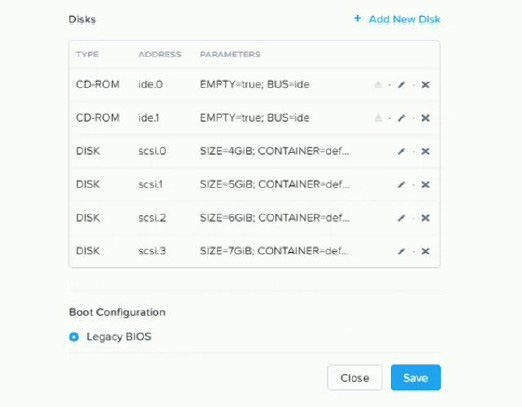Delete the ide.0 CD-ROM entry
This screenshot has width=522, height=407.
(425, 85)
